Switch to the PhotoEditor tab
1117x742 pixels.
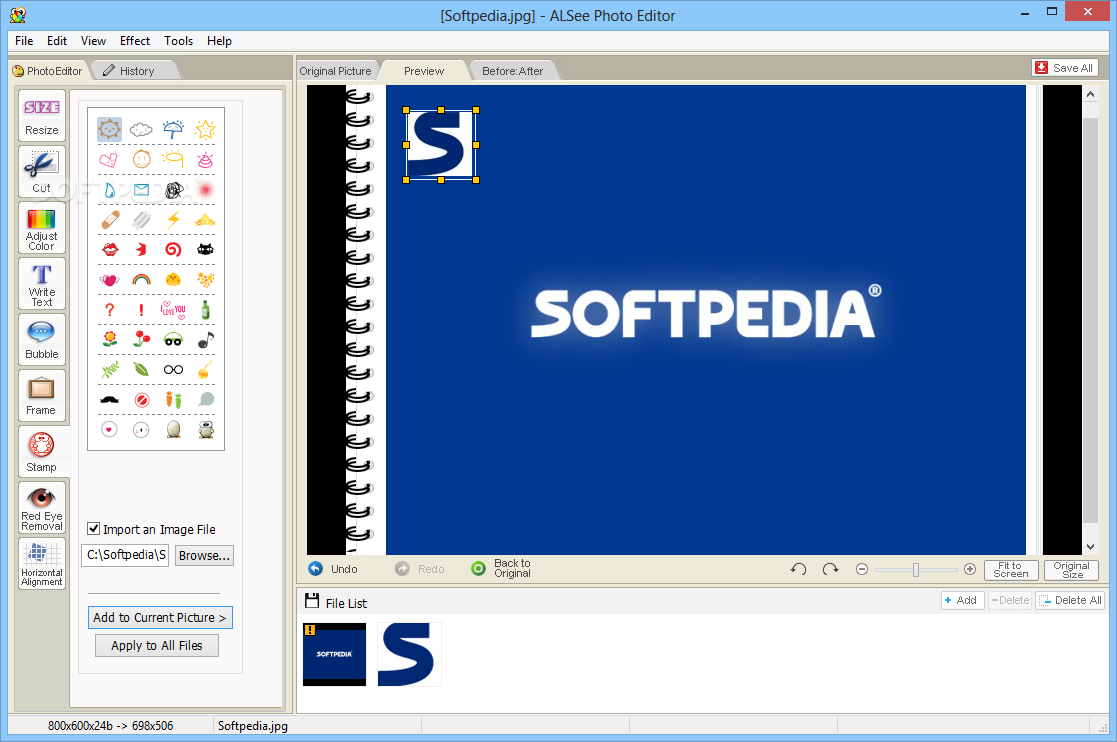pos(48,70)
